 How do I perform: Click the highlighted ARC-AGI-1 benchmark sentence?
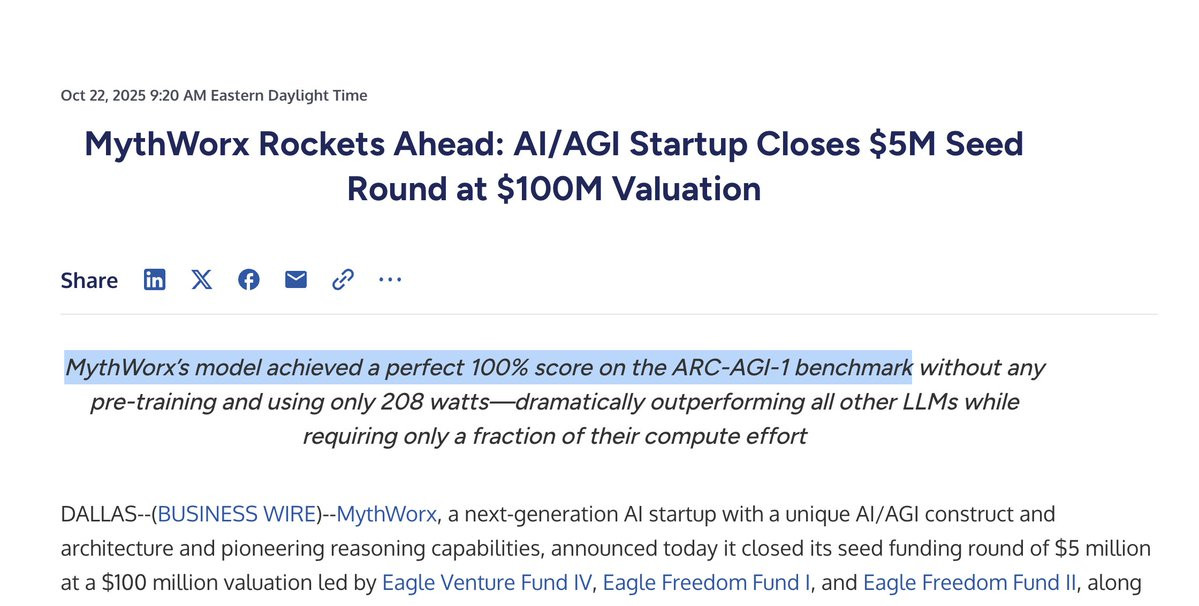pyautogui.click(x=489, y=368)
